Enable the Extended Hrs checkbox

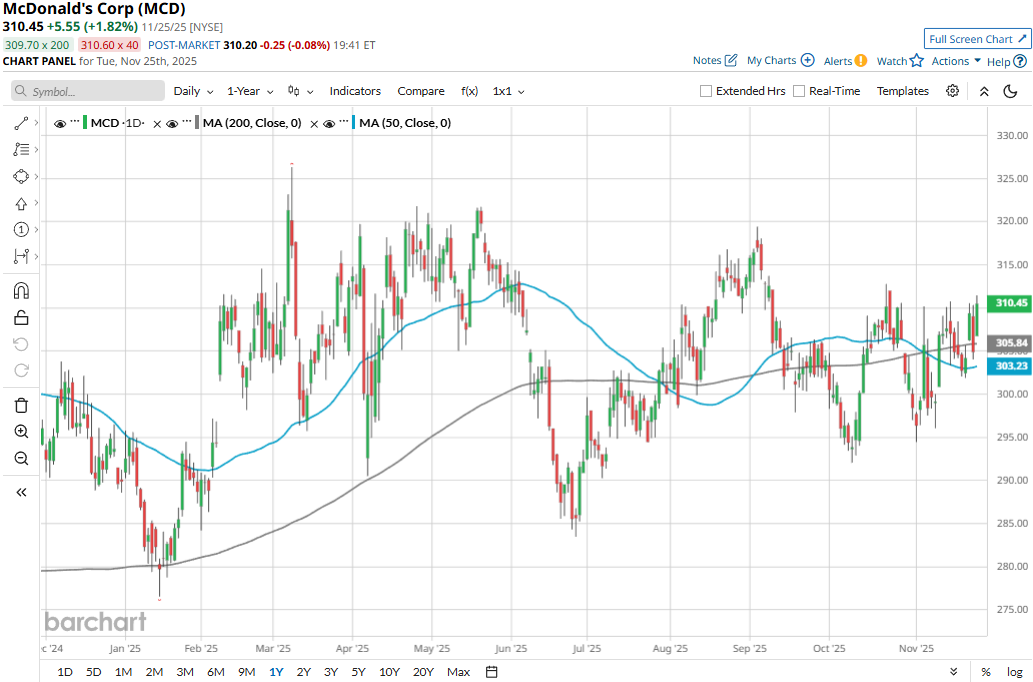coord(706,91)
